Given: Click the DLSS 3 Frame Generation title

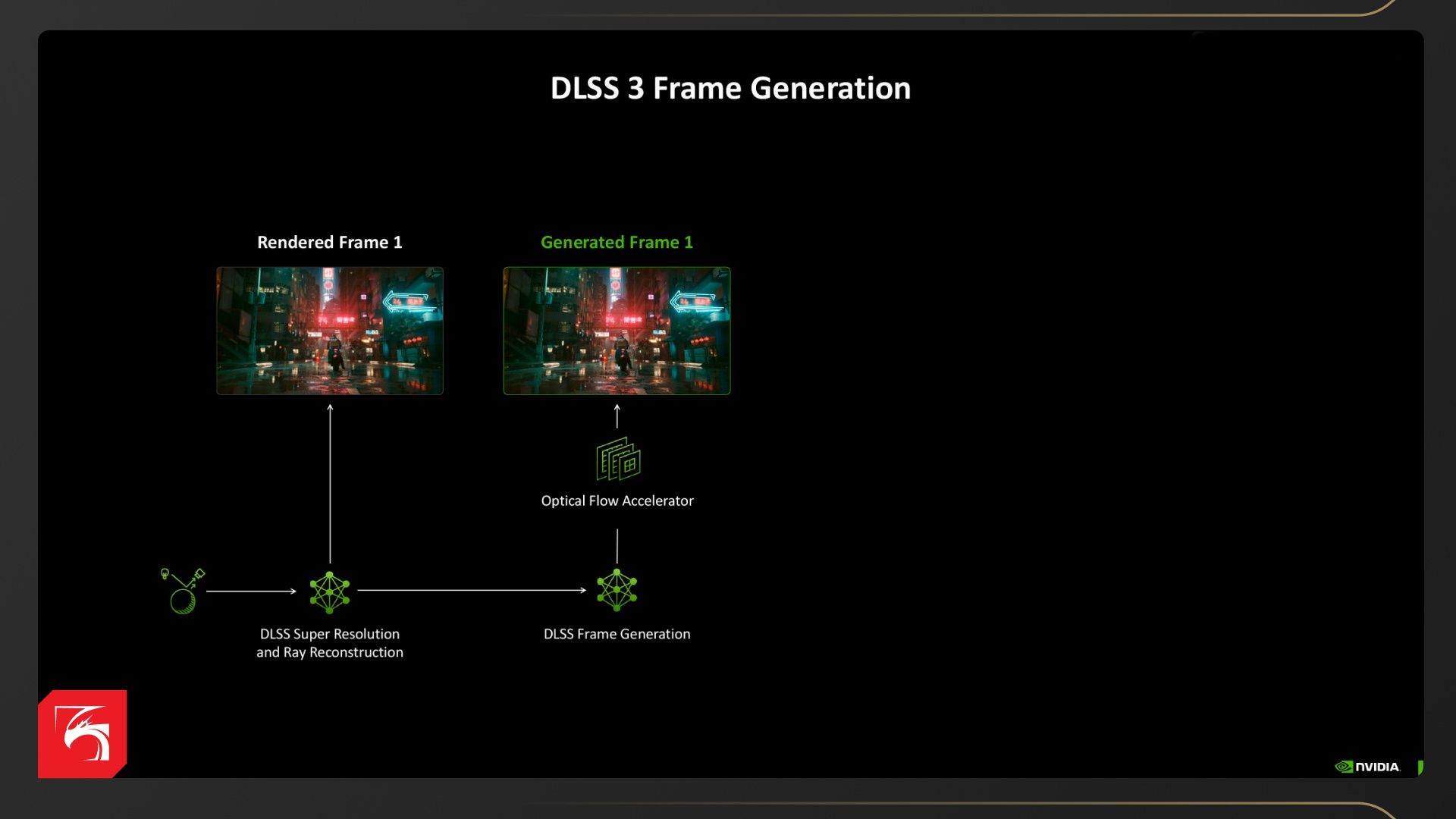Looking at the screenshot, I should [730, 88].
